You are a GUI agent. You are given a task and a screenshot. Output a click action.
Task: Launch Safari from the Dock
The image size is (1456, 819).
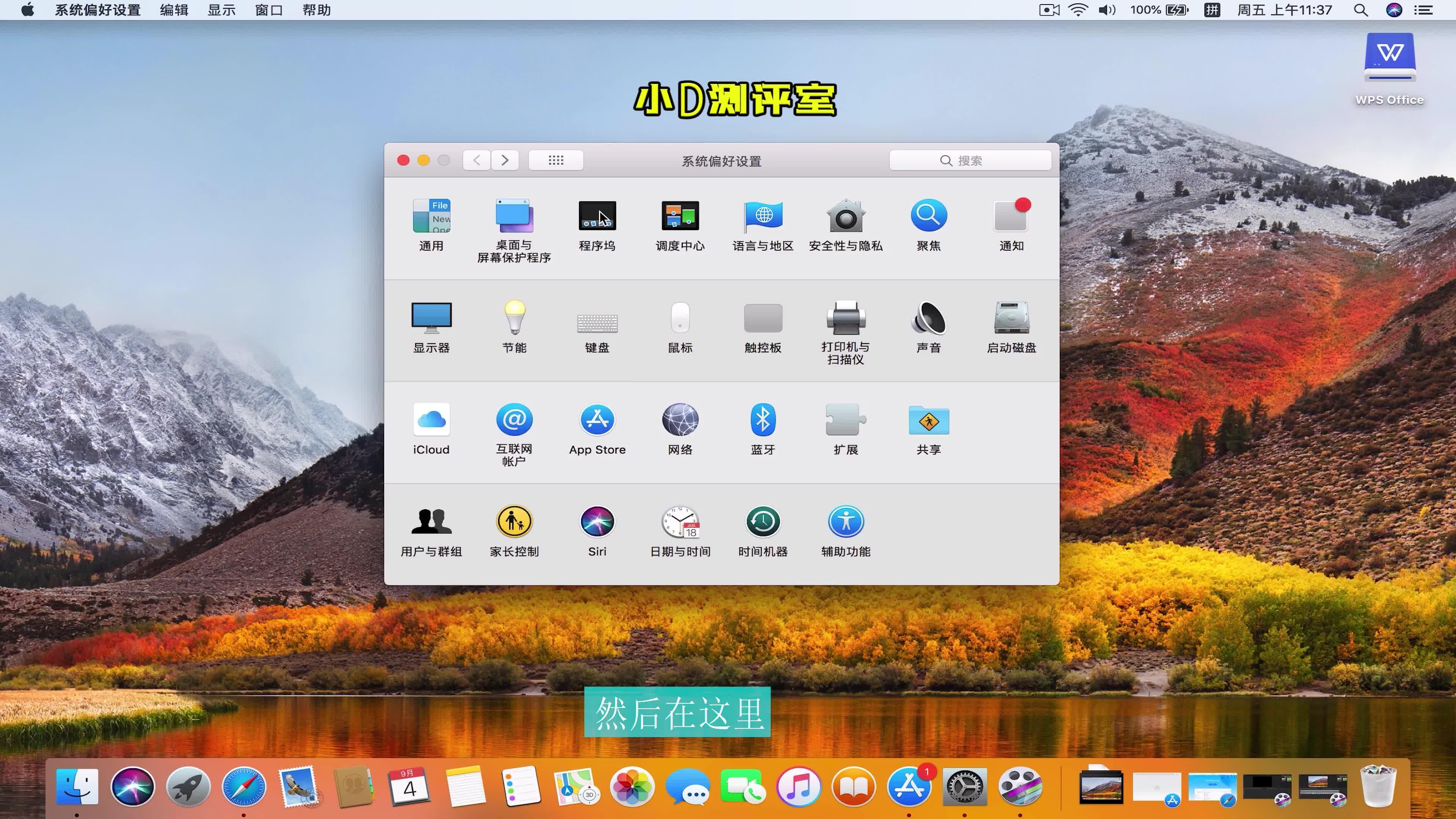point(243,786)
